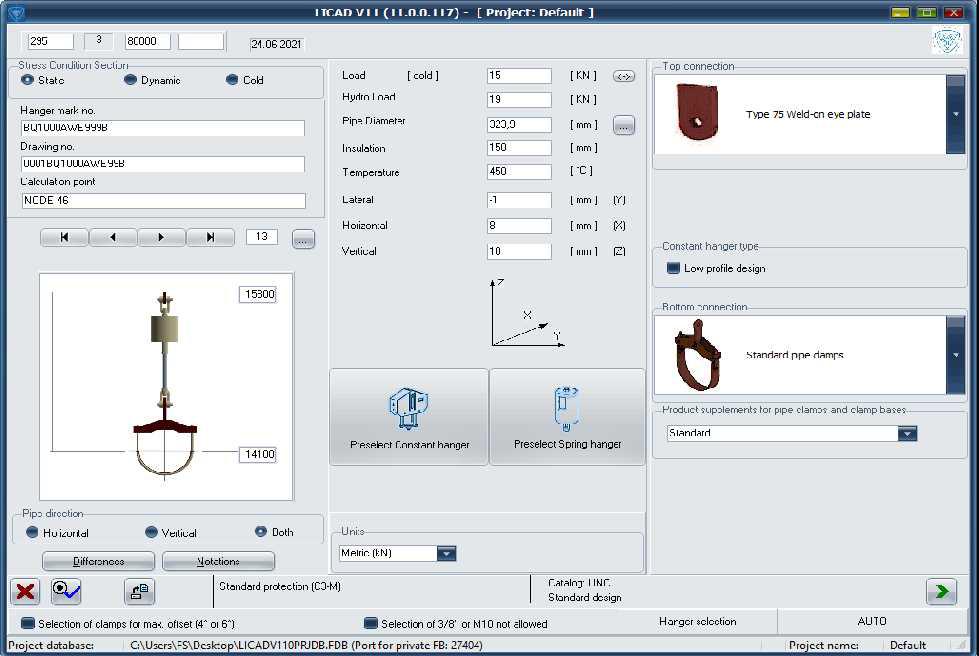Click the company logo icon top right
Image resolution: width=979 pixels, height=656 pixels.
tap(947, 41)
